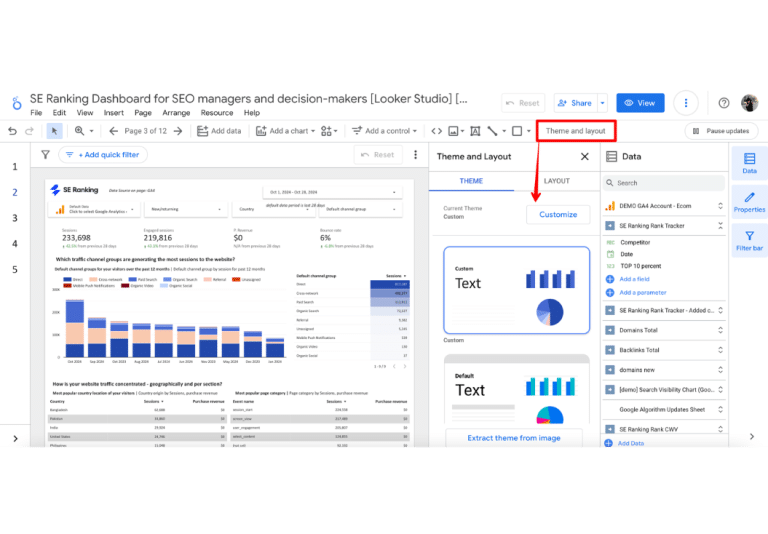Click Add a field plus icon
768x534 pixels.
tap(610, 279)
